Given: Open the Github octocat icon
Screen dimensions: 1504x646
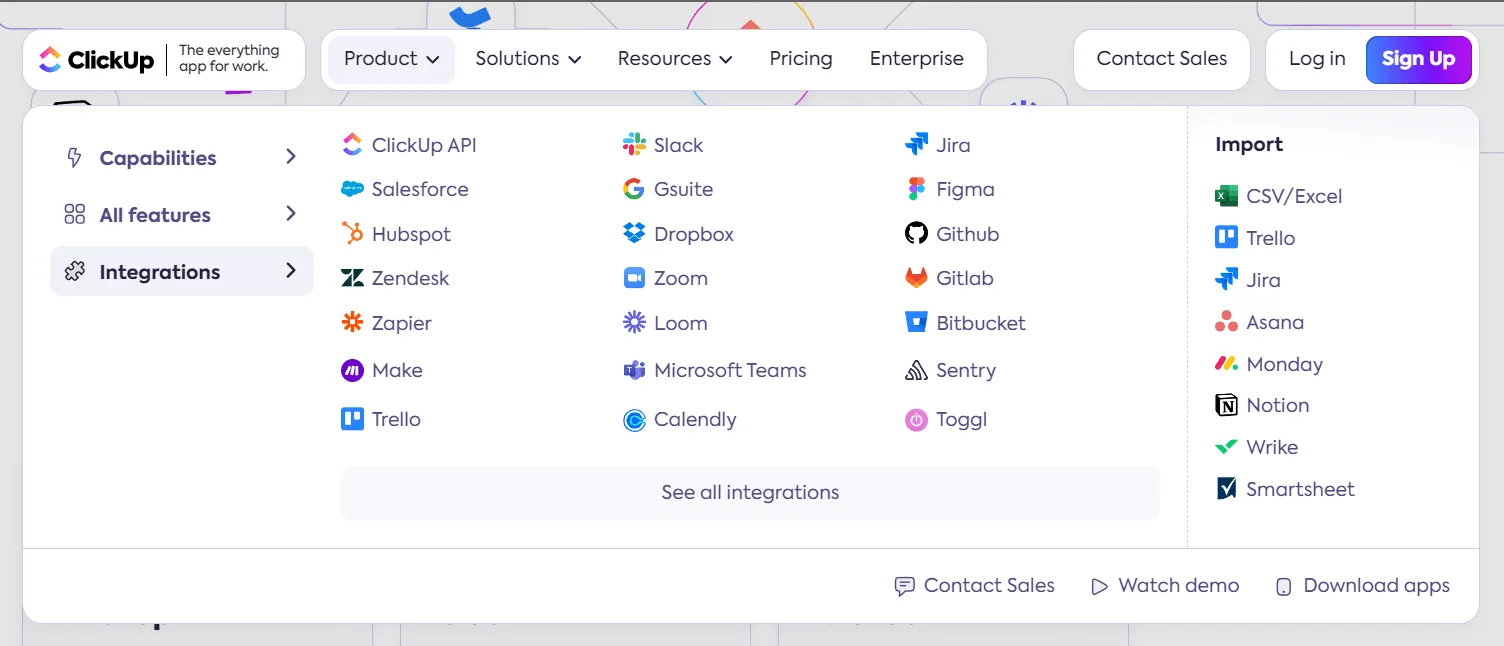Looking at the screenshot, I should click(x=916, y=234).
